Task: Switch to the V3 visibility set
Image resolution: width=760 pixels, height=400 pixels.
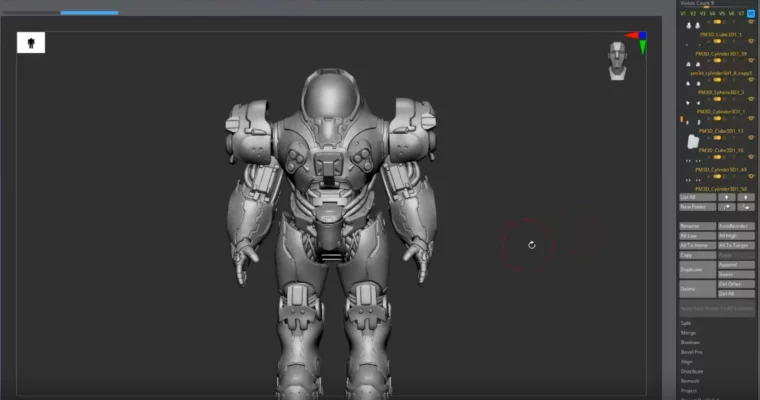Action: click(x=702, y=14)
